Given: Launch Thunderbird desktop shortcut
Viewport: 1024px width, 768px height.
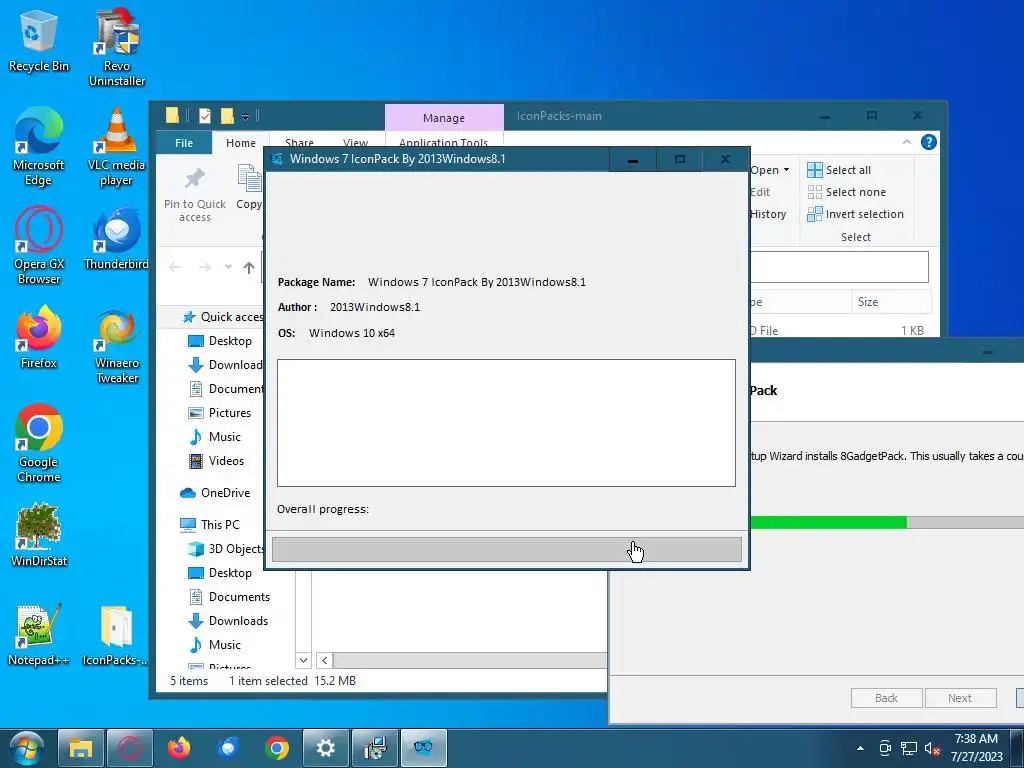Looking at the screenshot, I should [117, 239].
